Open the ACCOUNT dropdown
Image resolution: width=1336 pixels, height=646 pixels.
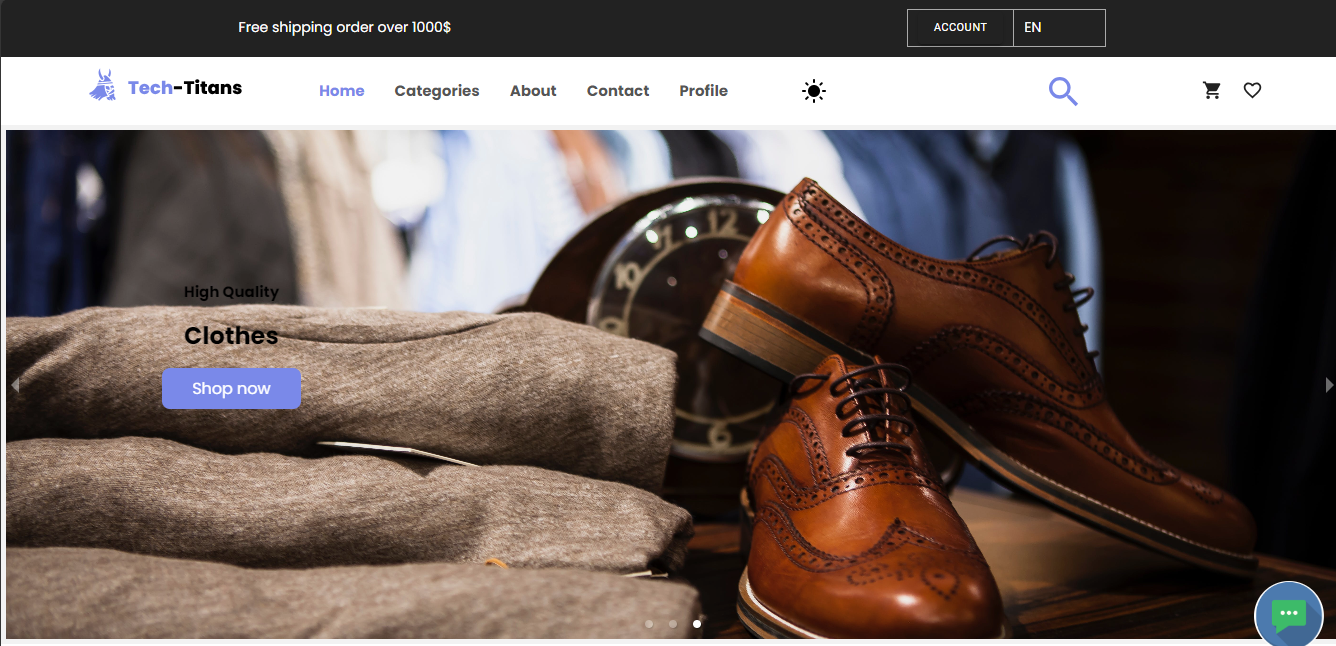point(959,27)
